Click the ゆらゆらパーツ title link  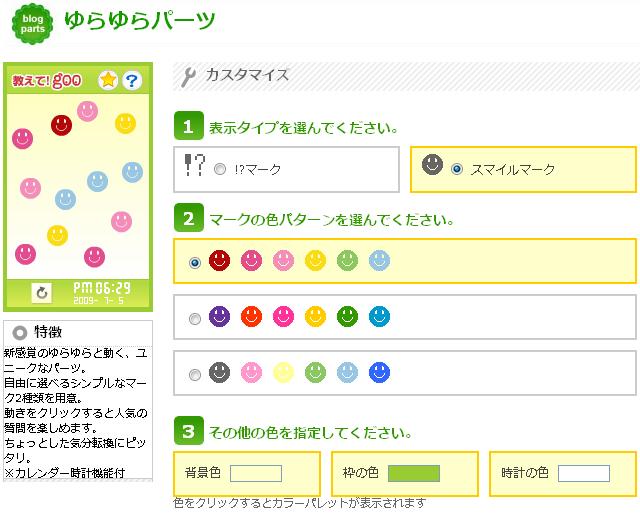coord(139,20)
